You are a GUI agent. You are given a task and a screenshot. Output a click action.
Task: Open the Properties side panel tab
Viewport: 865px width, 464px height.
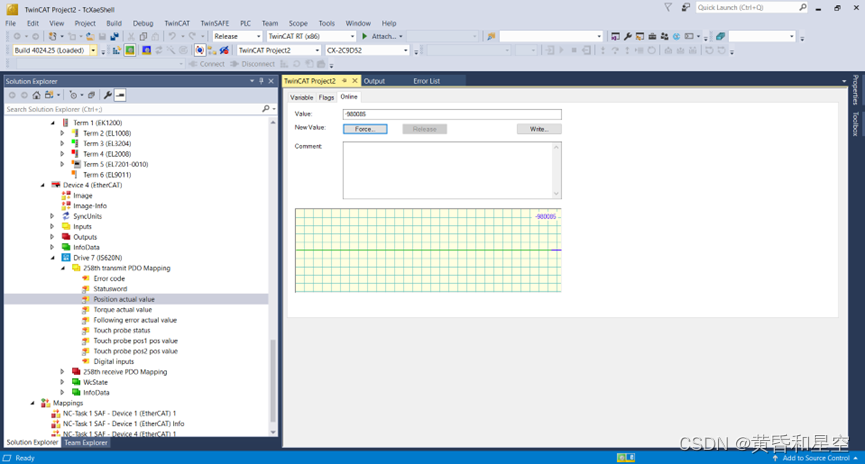[856, 90]
